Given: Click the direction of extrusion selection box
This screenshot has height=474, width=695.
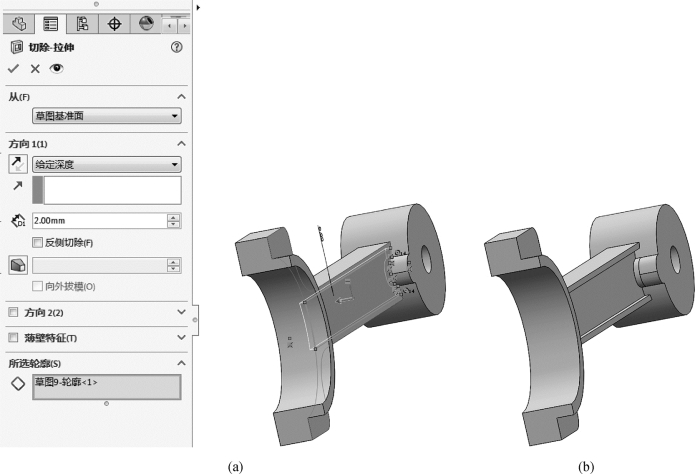Looking at the screenshot, I should (107, 190).
